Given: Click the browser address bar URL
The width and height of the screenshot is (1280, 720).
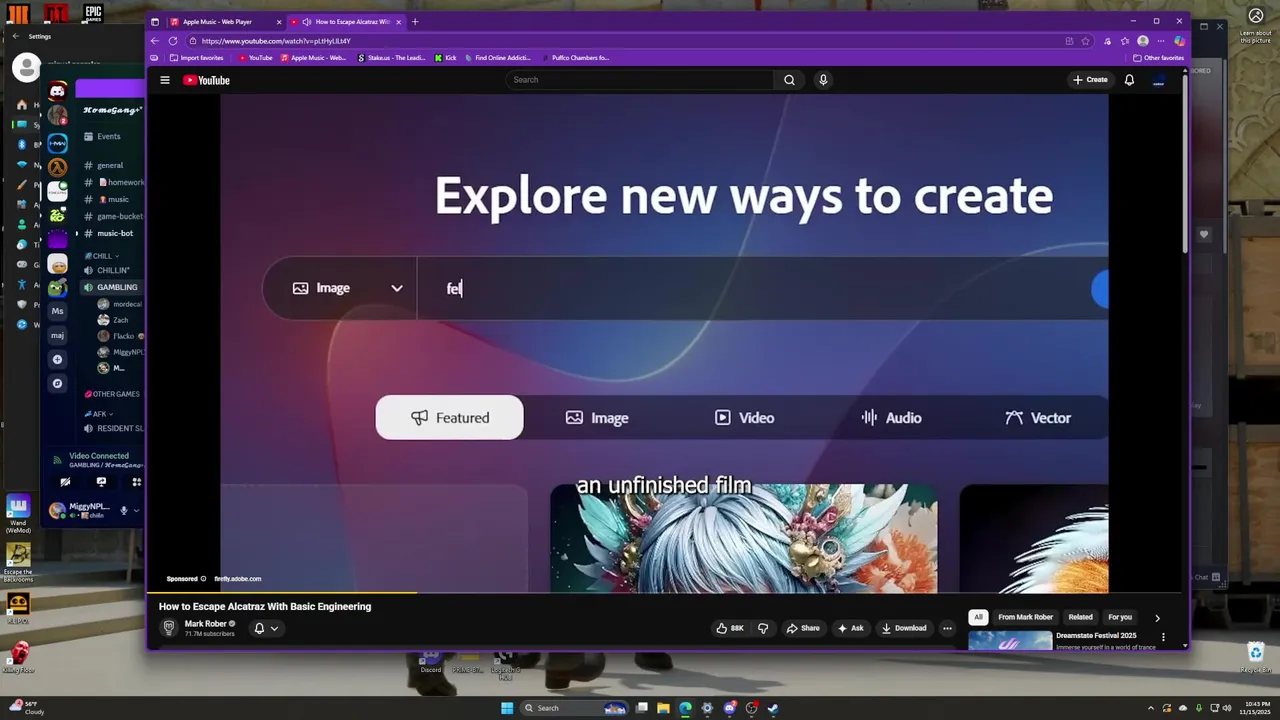Looking at the screenshot, I should click(x=275, y=41).
